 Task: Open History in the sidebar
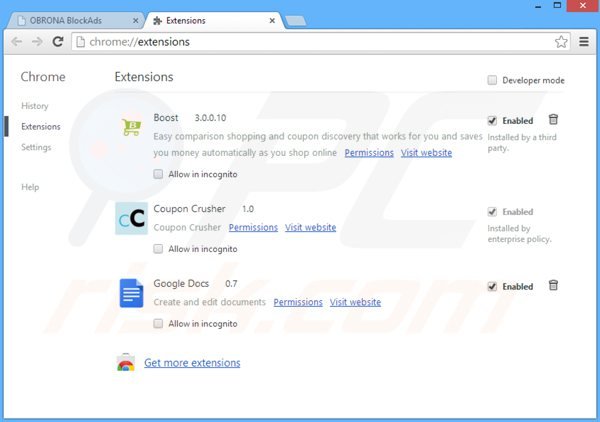35,106
